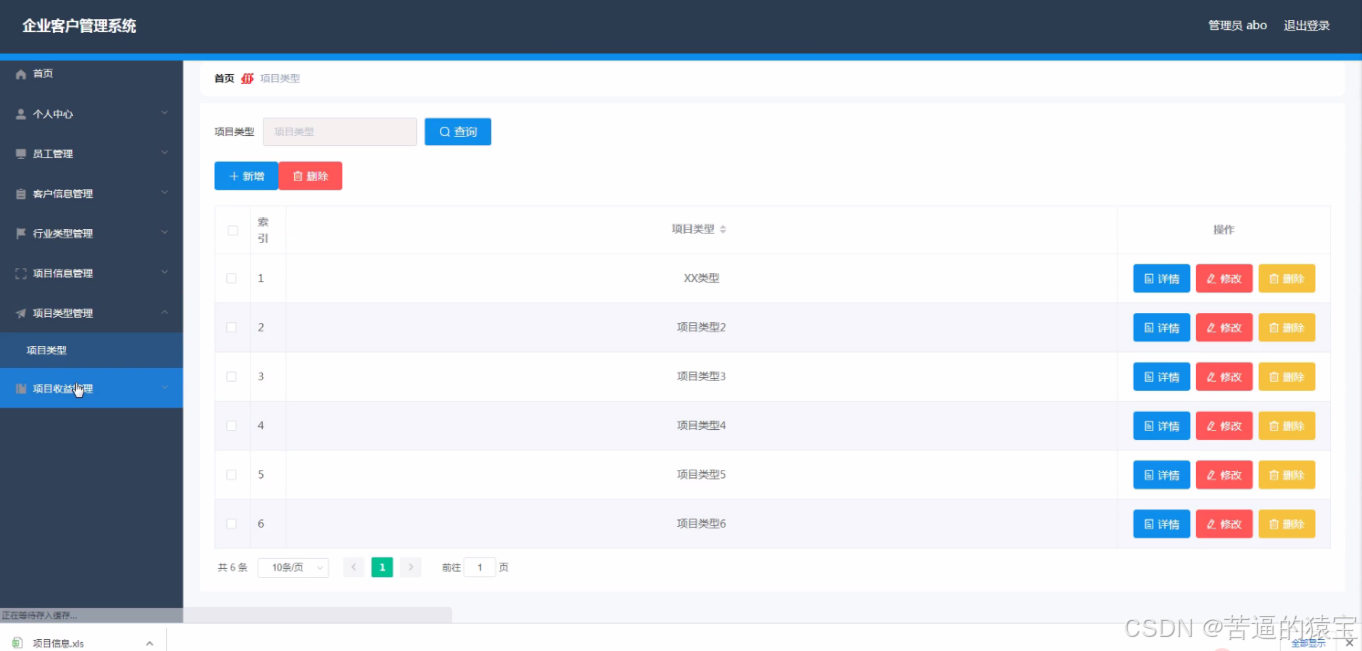Screen dimensions: 1362x651
Task: Click the home icon beside 首页 in sidebar
Action: pos(21,74)
